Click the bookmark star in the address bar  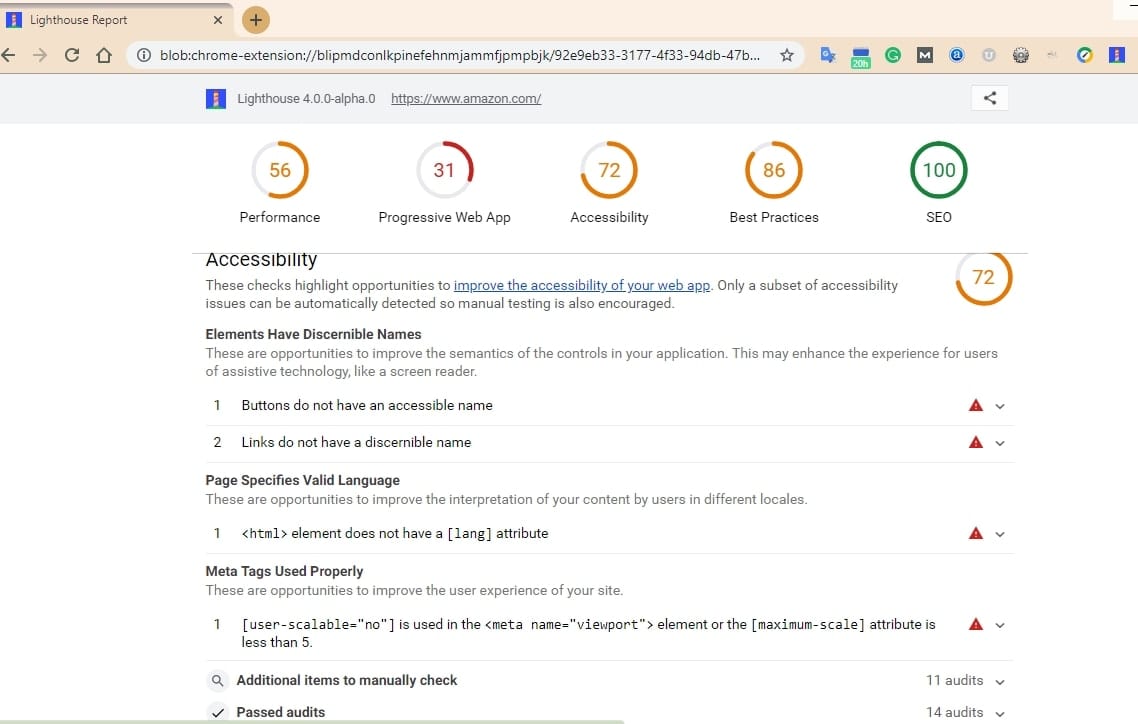tap(787, 56)
